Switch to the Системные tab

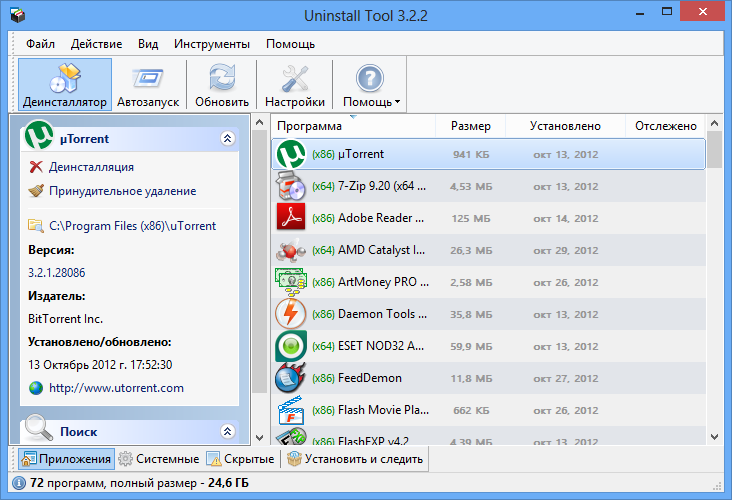[159, 459]
